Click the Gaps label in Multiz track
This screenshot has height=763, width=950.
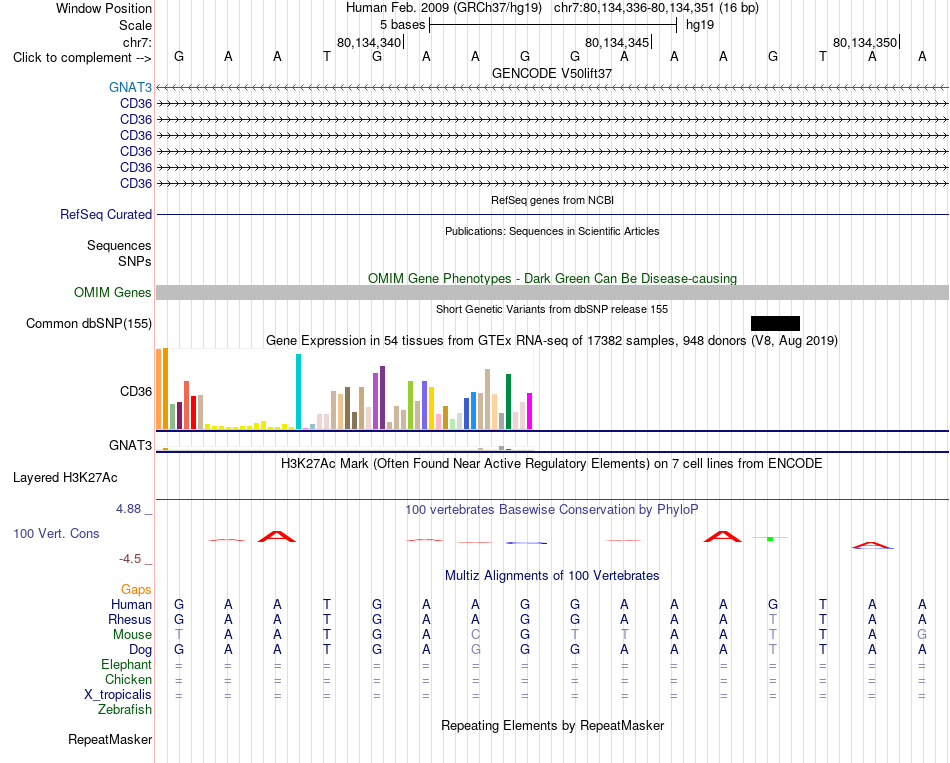[x=136, y=590]
